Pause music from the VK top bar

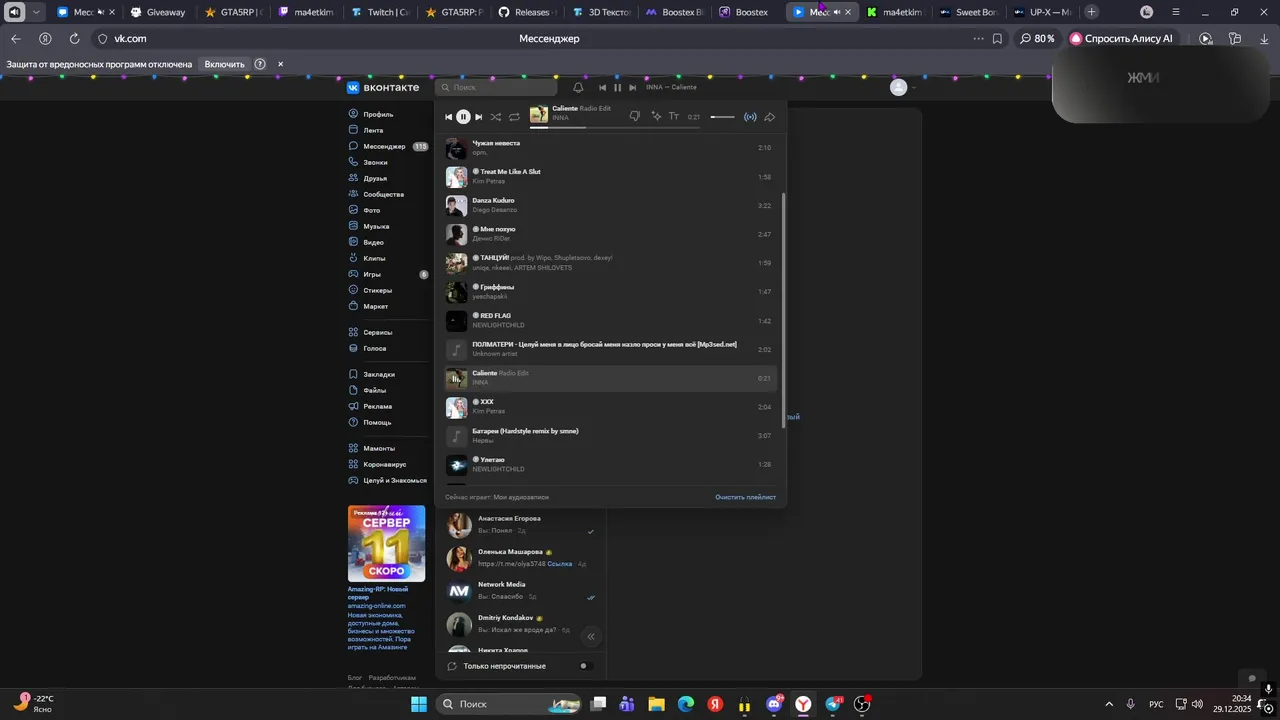coord(617,87)
